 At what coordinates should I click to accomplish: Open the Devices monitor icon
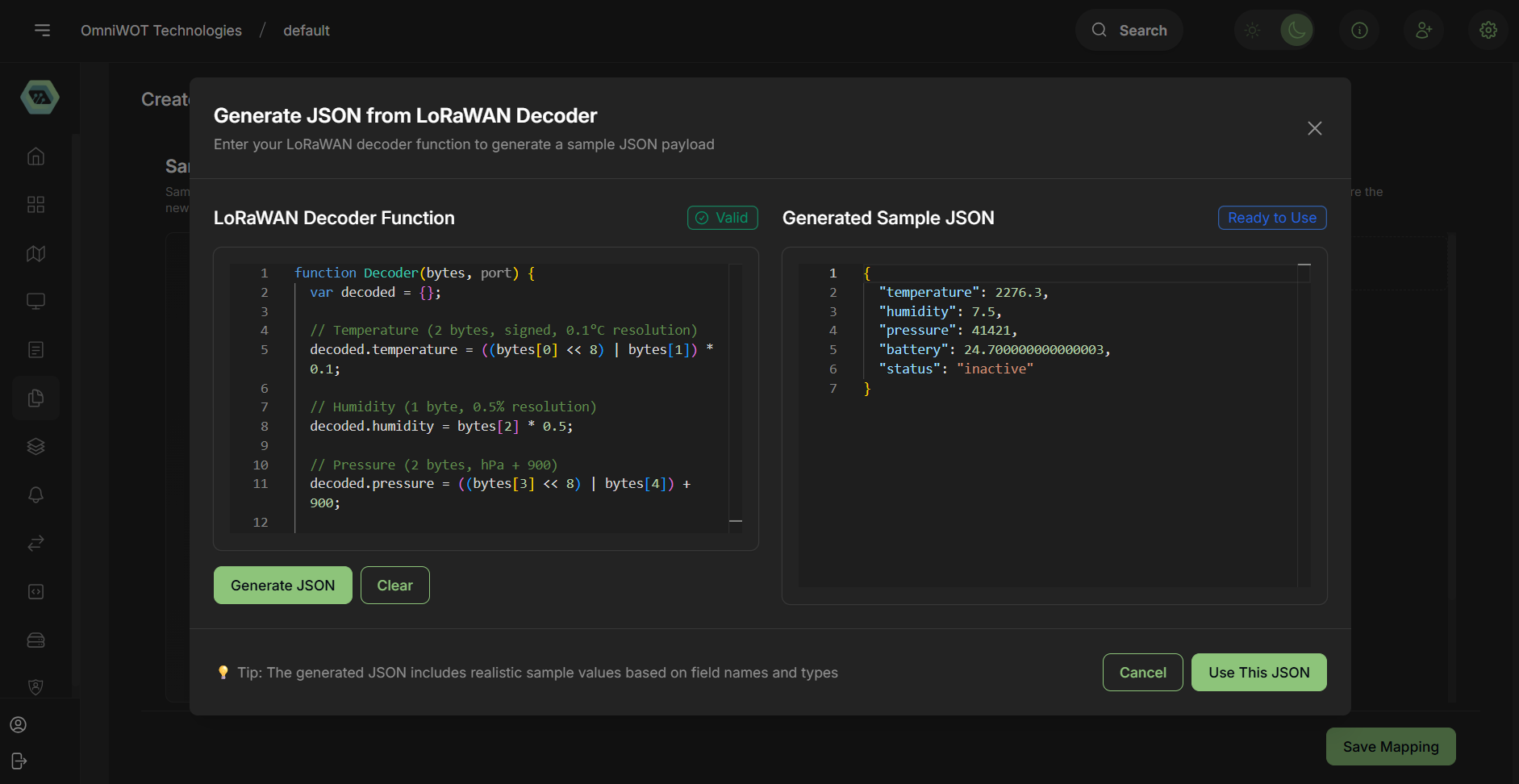tap(35, 301)
